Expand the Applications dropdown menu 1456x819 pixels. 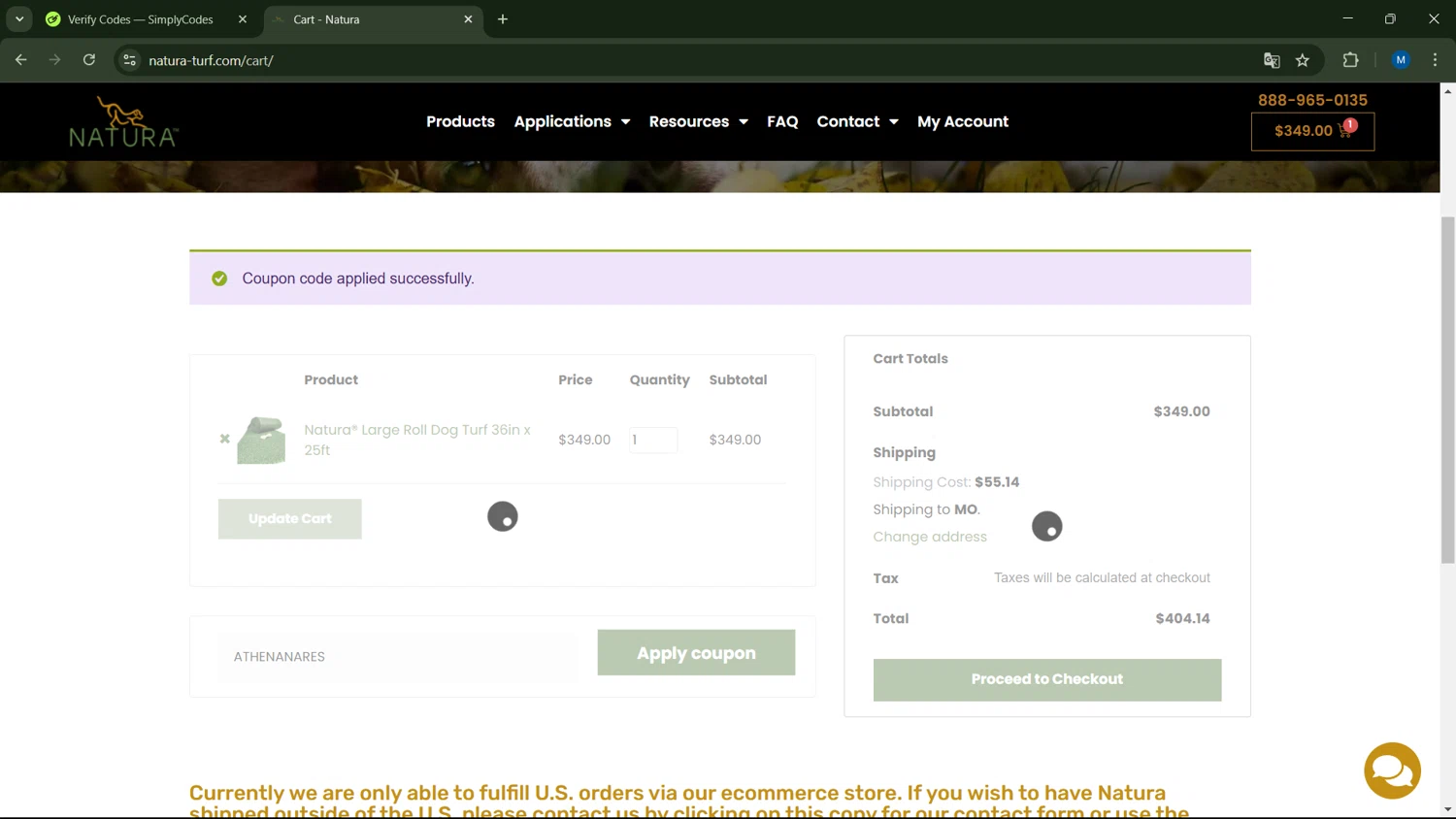572,121
